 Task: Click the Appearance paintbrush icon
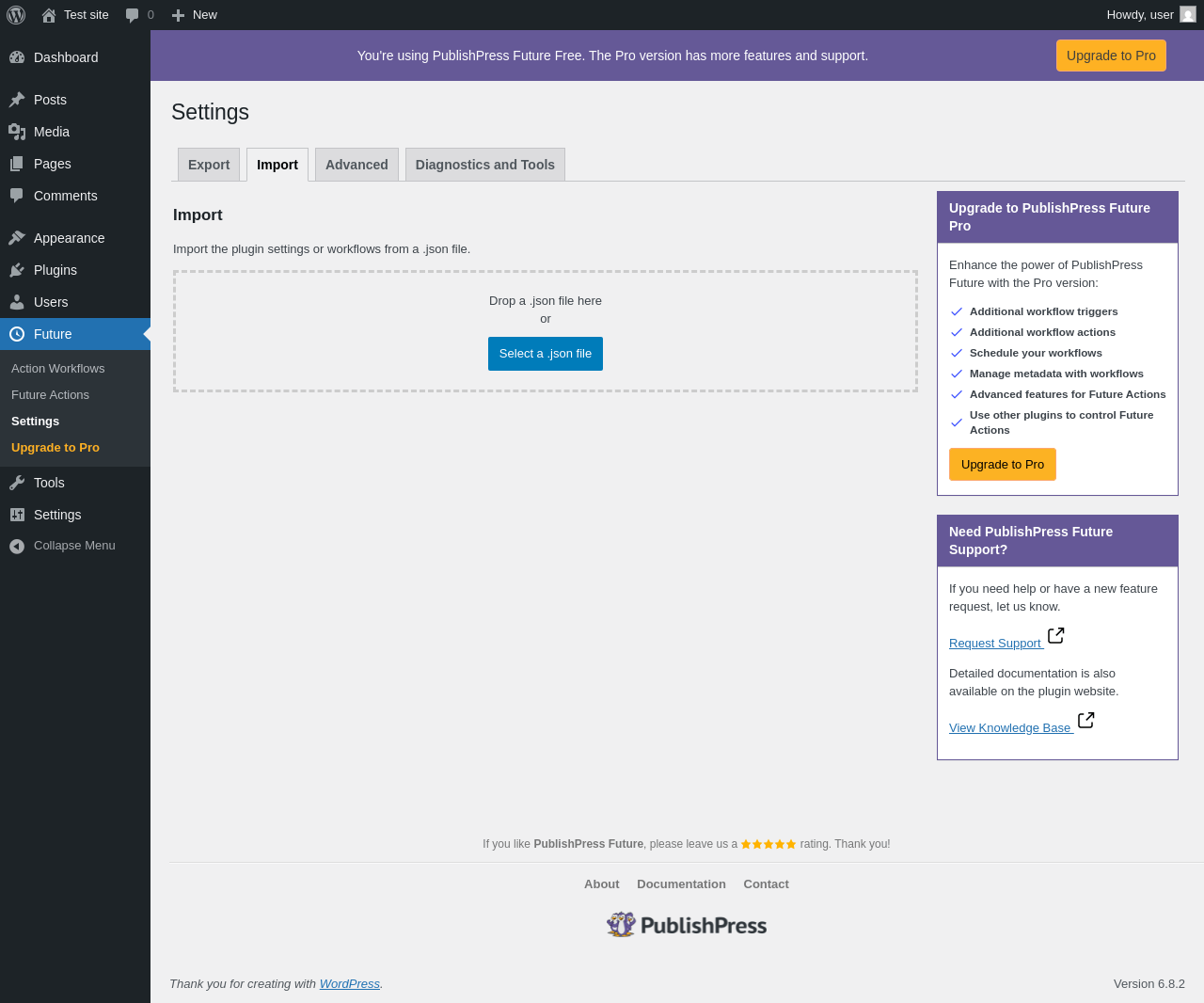coord(17,238)
